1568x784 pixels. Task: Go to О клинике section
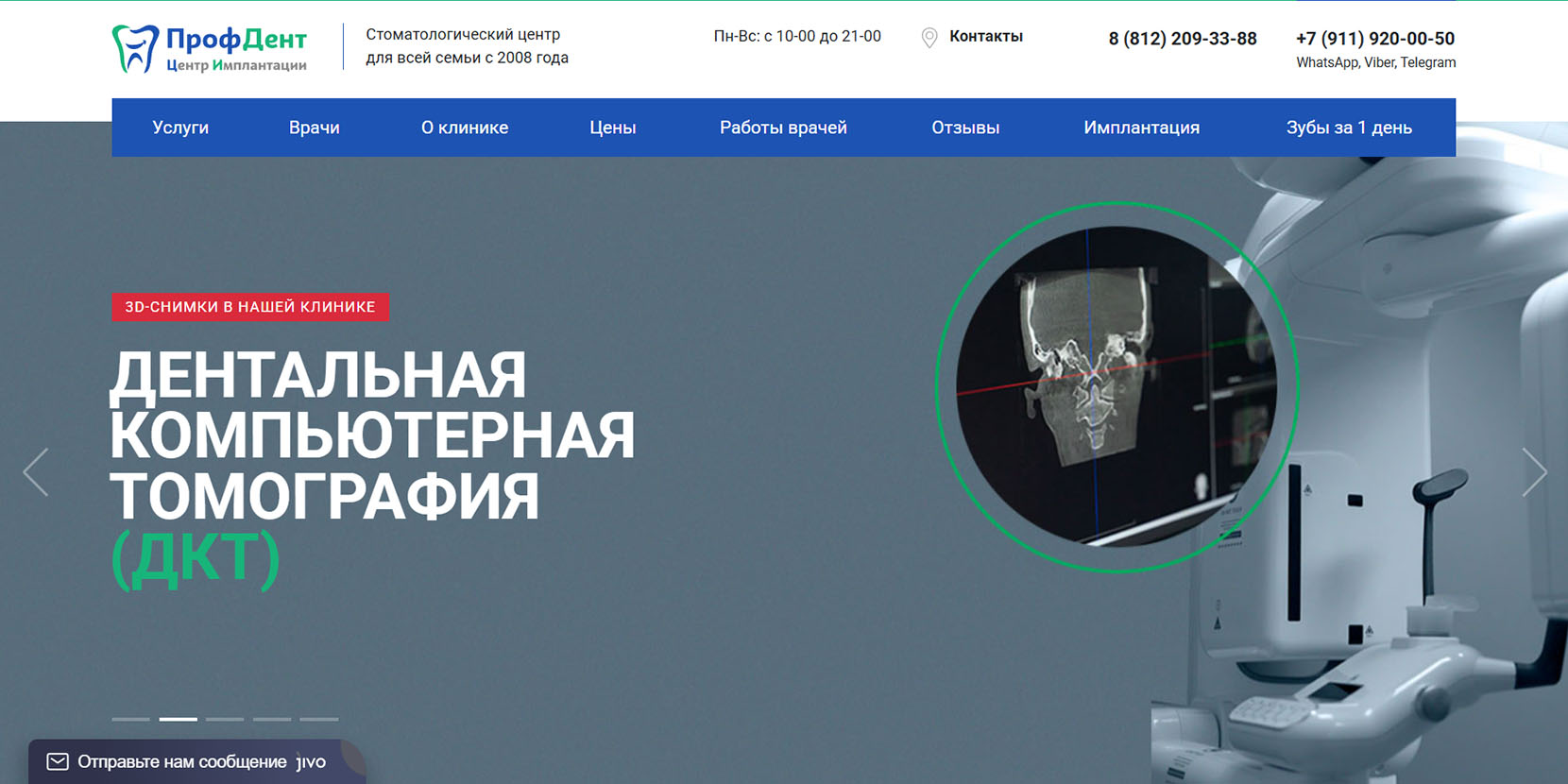464,128
